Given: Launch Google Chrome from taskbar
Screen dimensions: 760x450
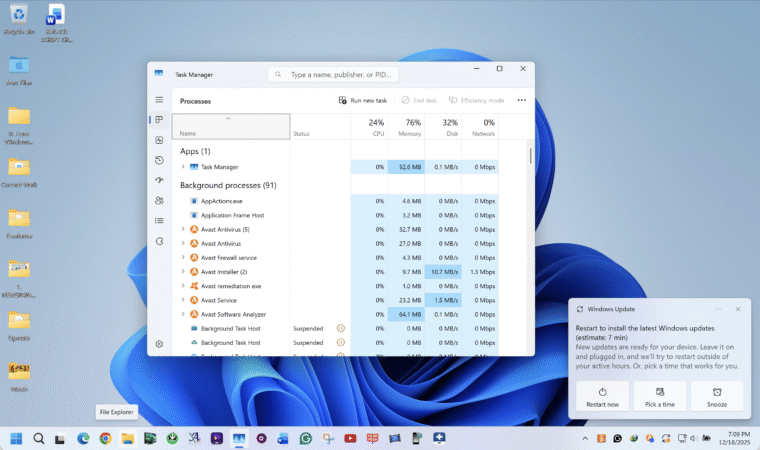Looking at the screenshot, I should coord(105,438).
